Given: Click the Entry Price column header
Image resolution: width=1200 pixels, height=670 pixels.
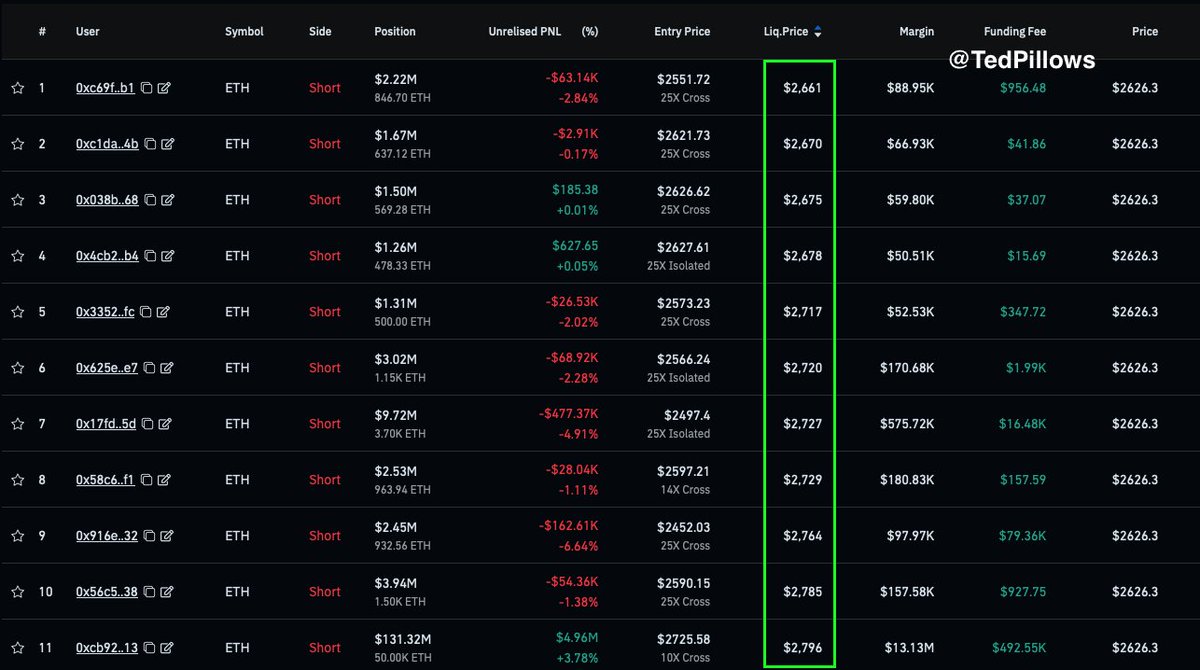Looking at the screenshot, I should click(682, 31).
